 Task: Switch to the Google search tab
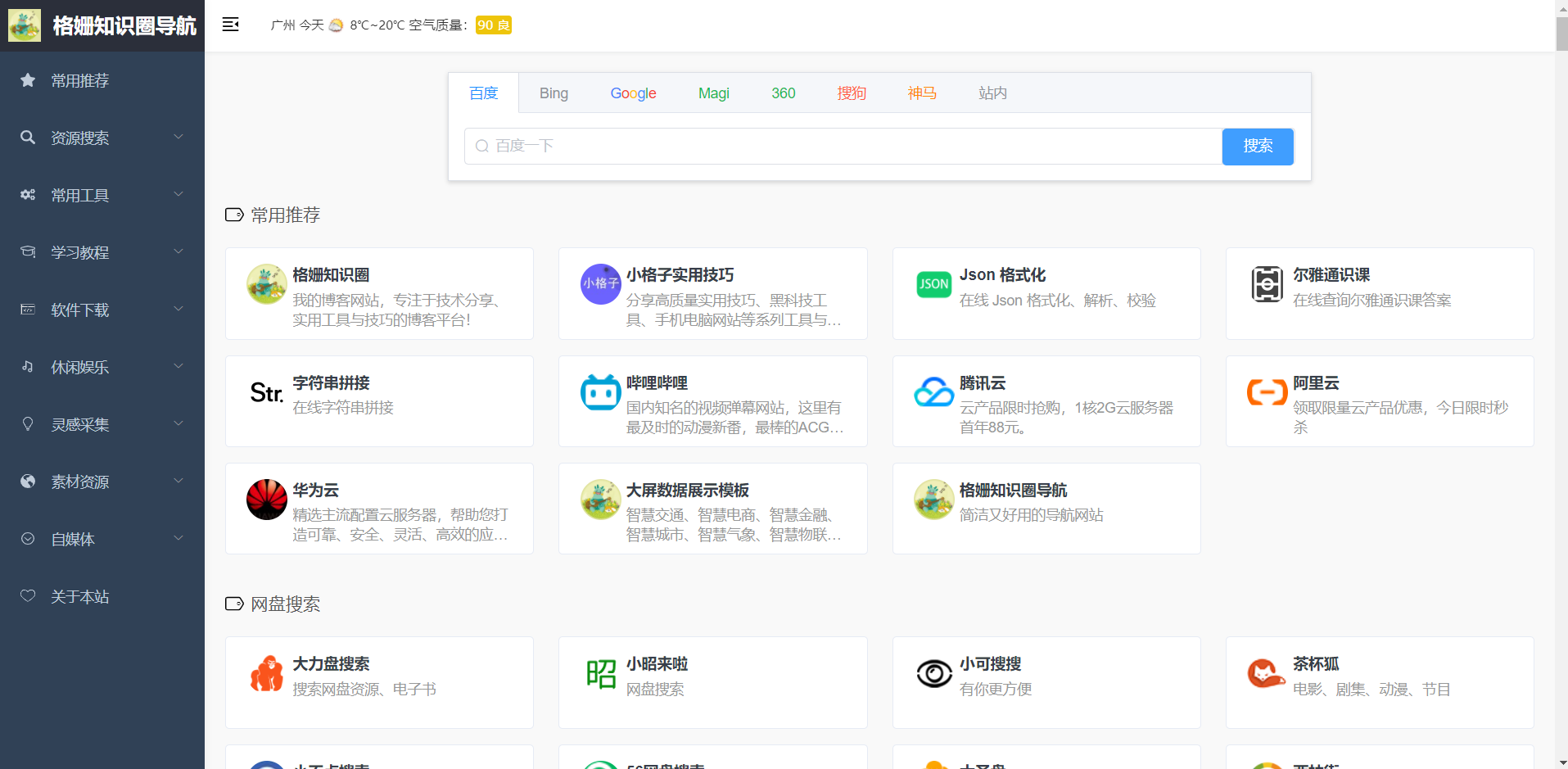click(x=633, y=93)
